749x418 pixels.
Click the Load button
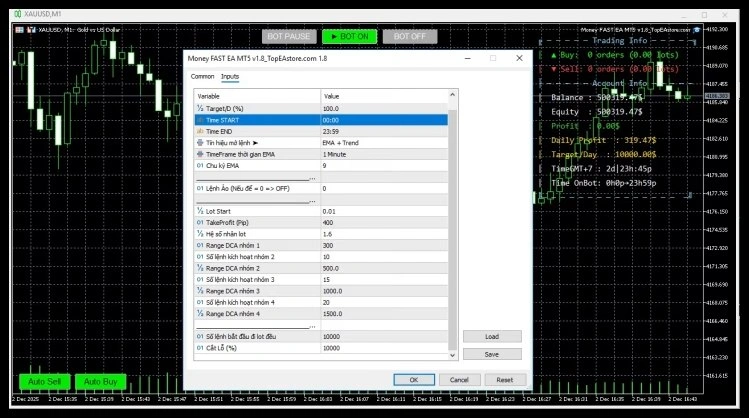(492, 337)
